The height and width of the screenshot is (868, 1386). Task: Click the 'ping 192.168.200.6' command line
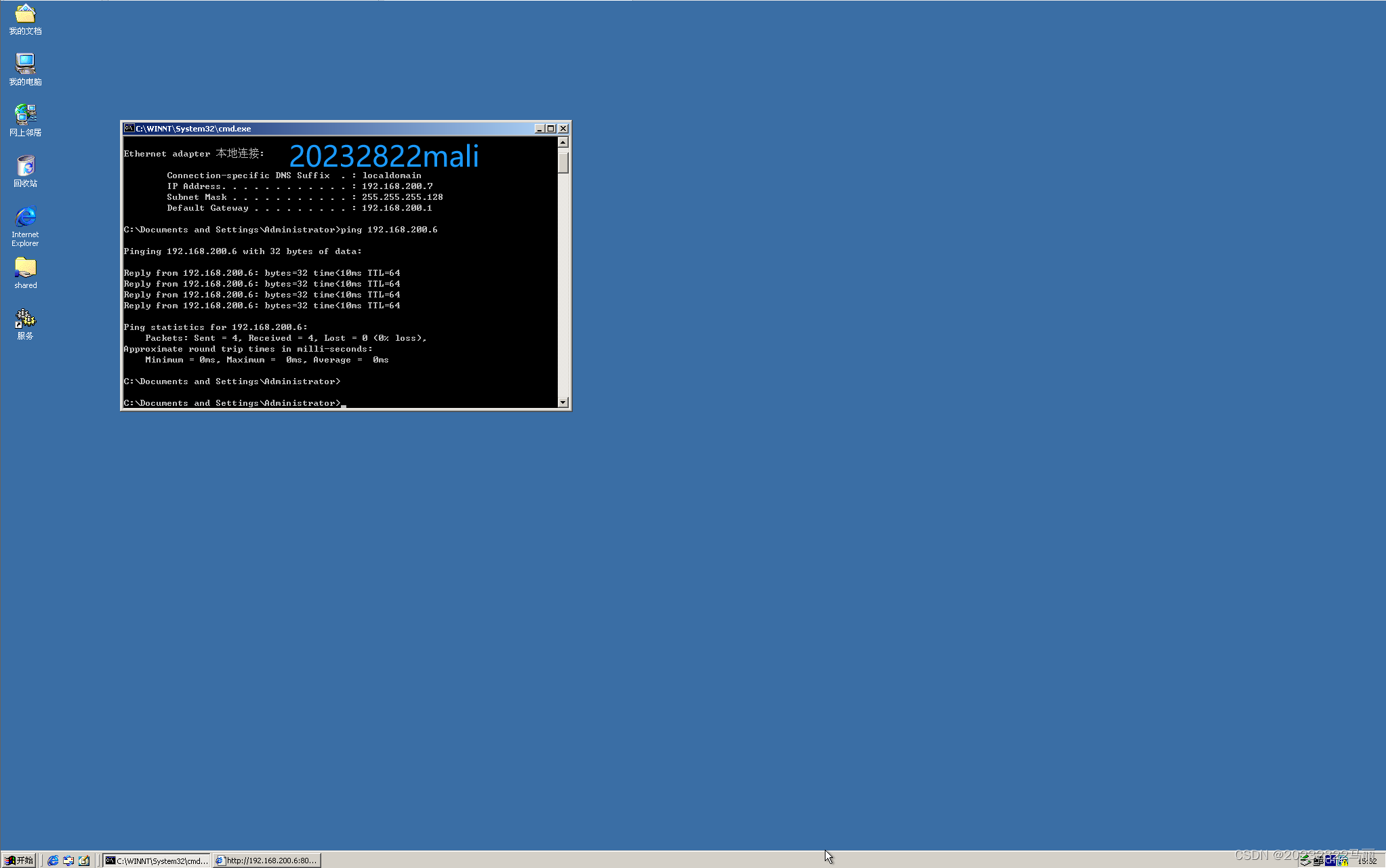pyautogui.click(x=281, y=230)
